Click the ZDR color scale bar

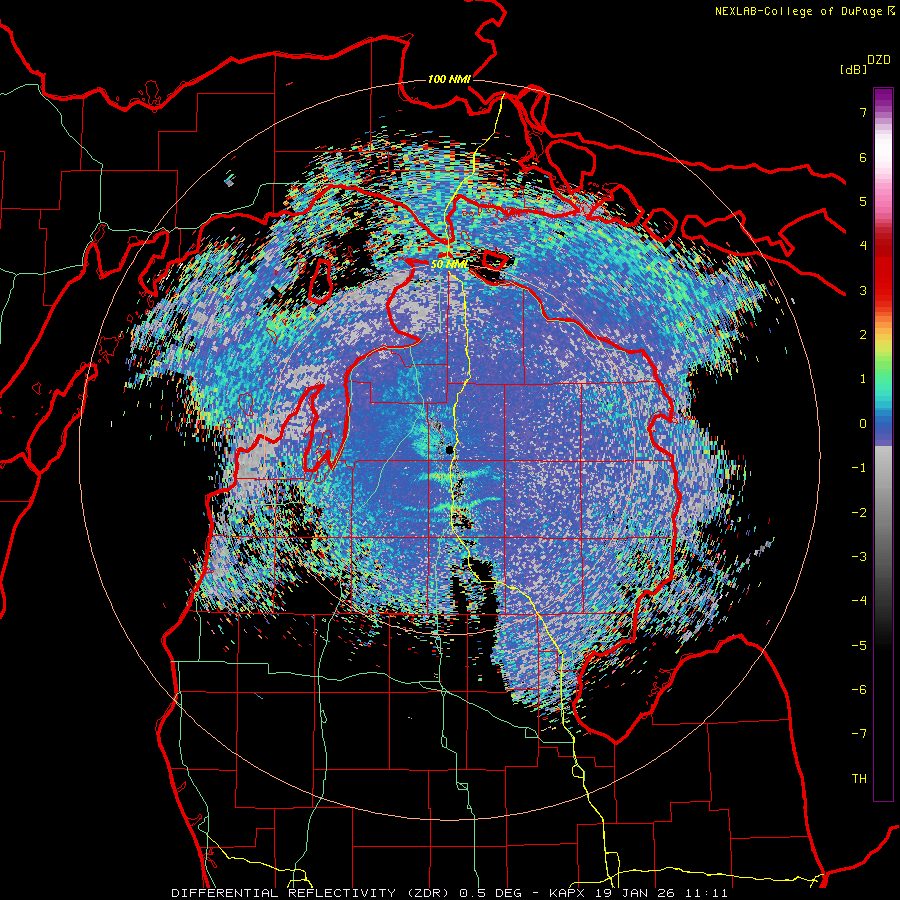[x=883, y=444]
